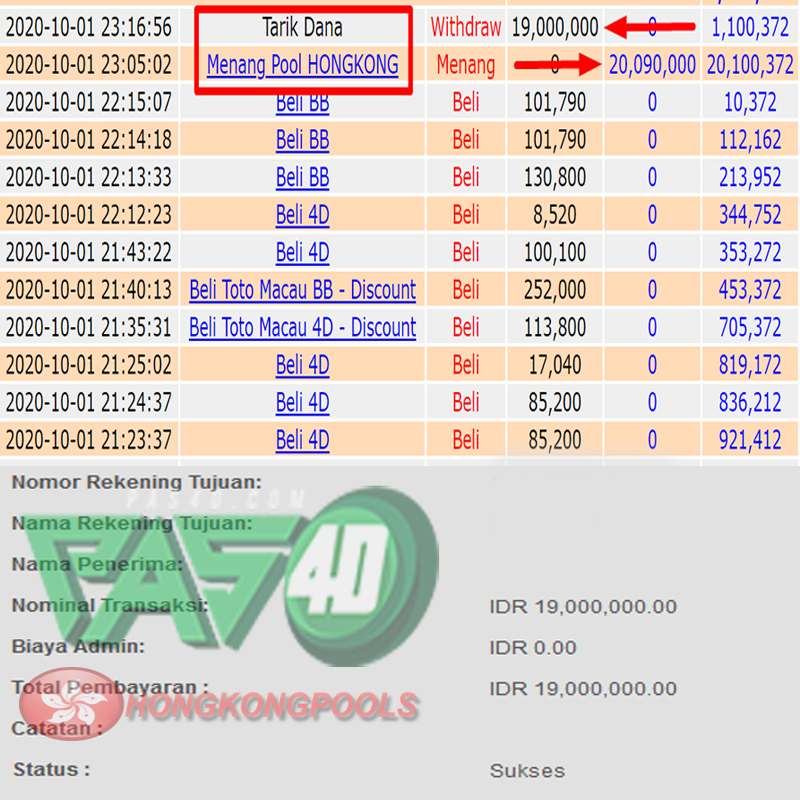Click the debit amount 17,040

tap(555, 365)
